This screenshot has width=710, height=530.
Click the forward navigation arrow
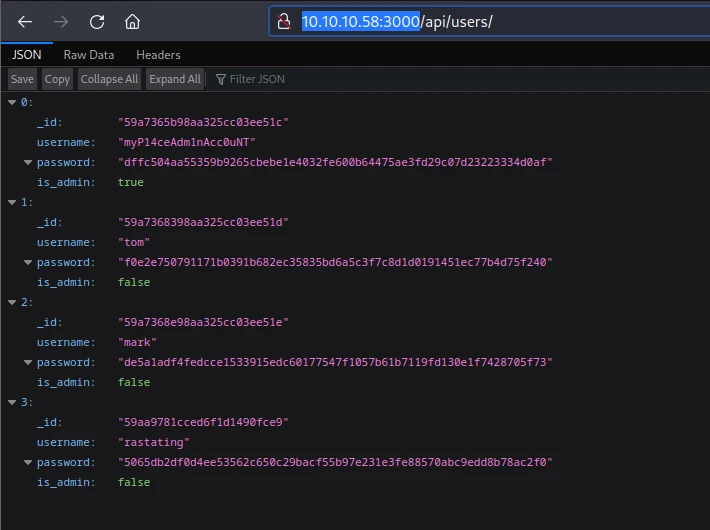click(x=61, y=21)
